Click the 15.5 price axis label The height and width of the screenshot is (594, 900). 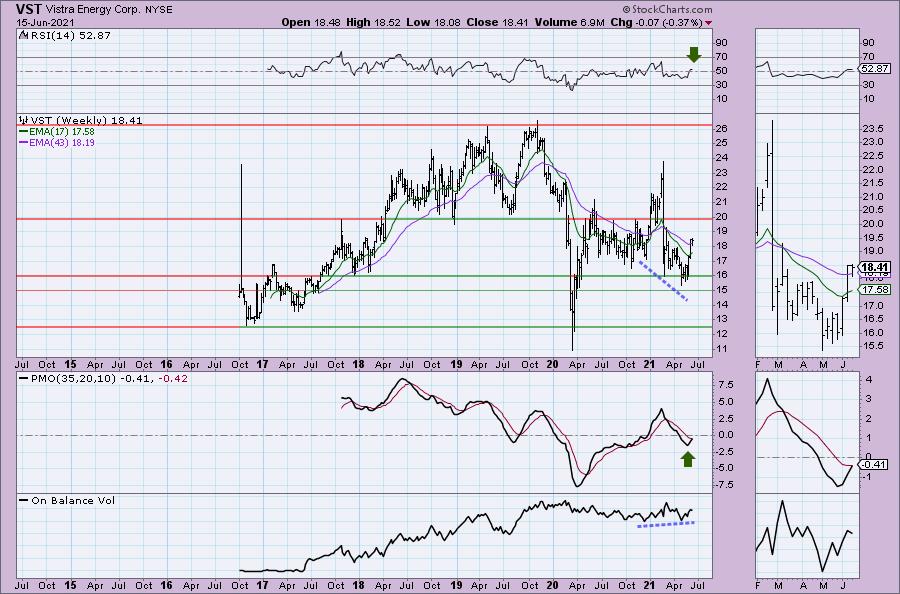pos(872,346)
